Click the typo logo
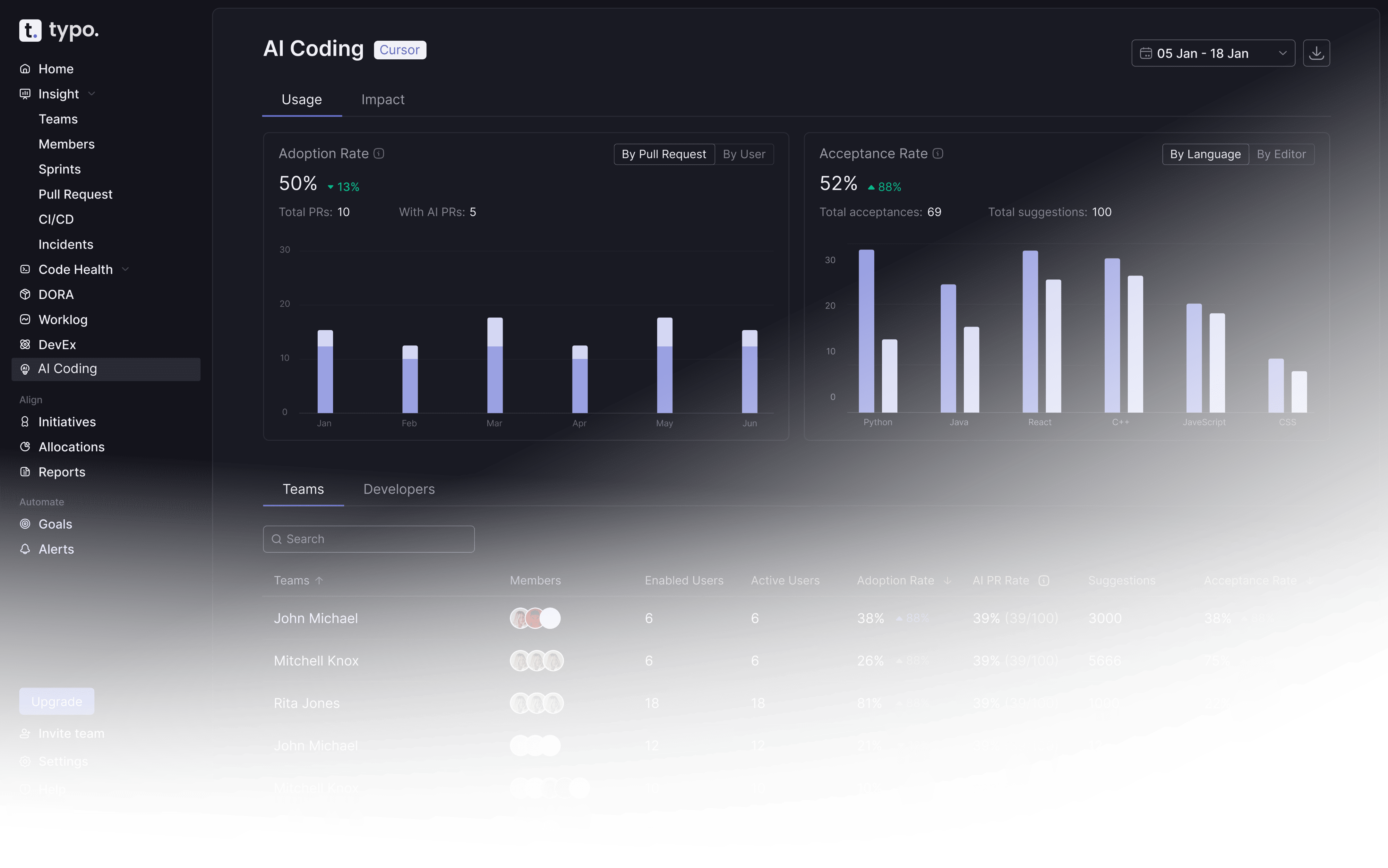 pos(59,30)
